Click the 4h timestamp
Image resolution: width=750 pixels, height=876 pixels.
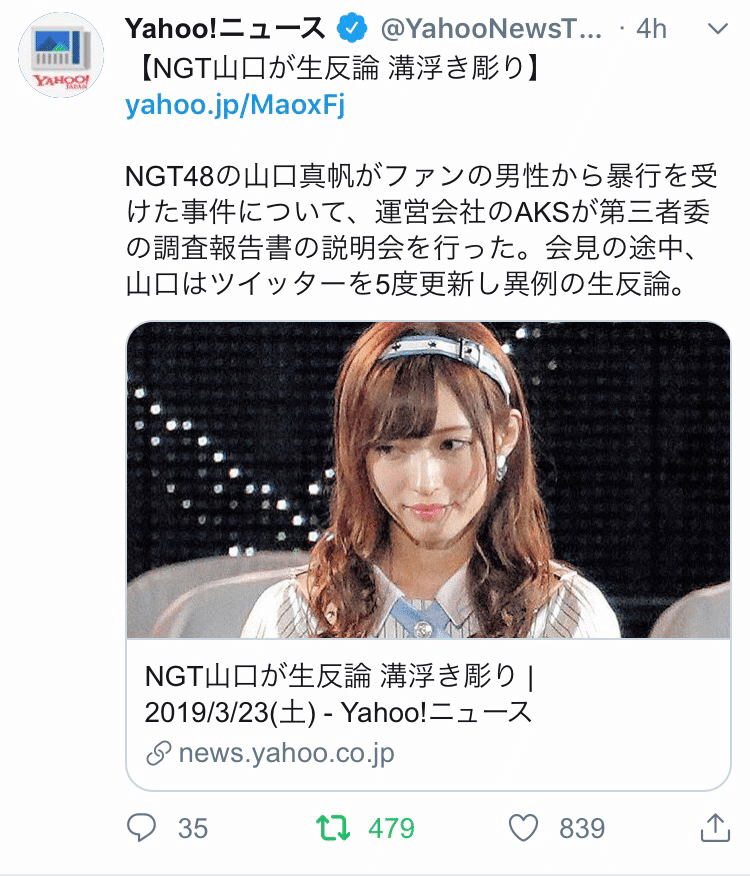click(x=652, y=28)
